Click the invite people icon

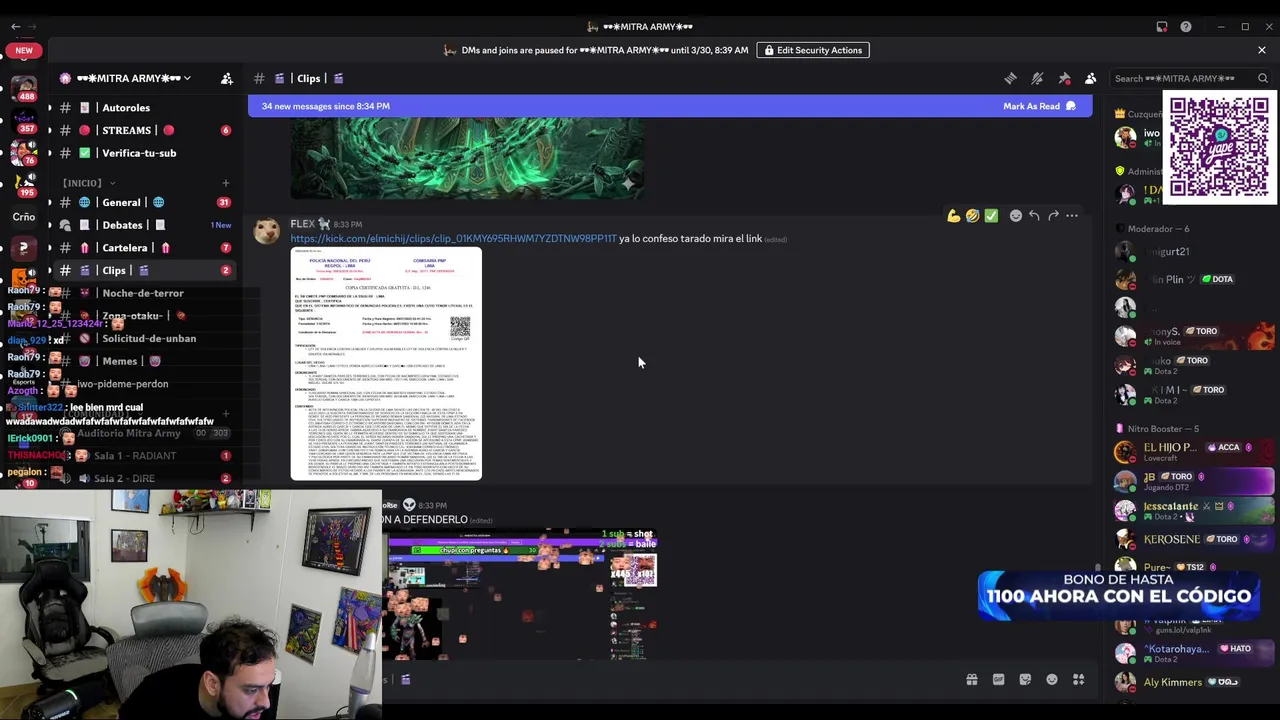[227, 78]
